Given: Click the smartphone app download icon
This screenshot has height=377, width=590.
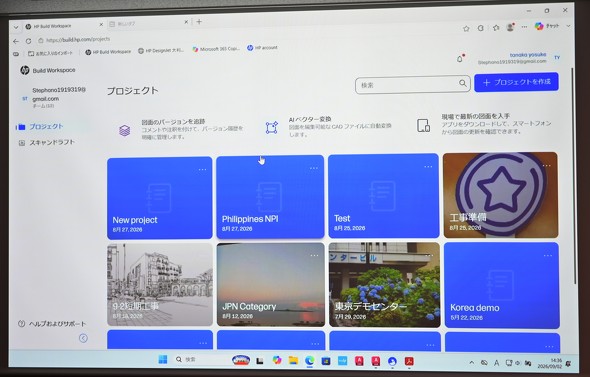Looking at the screenshot, I should pos(423,125).
